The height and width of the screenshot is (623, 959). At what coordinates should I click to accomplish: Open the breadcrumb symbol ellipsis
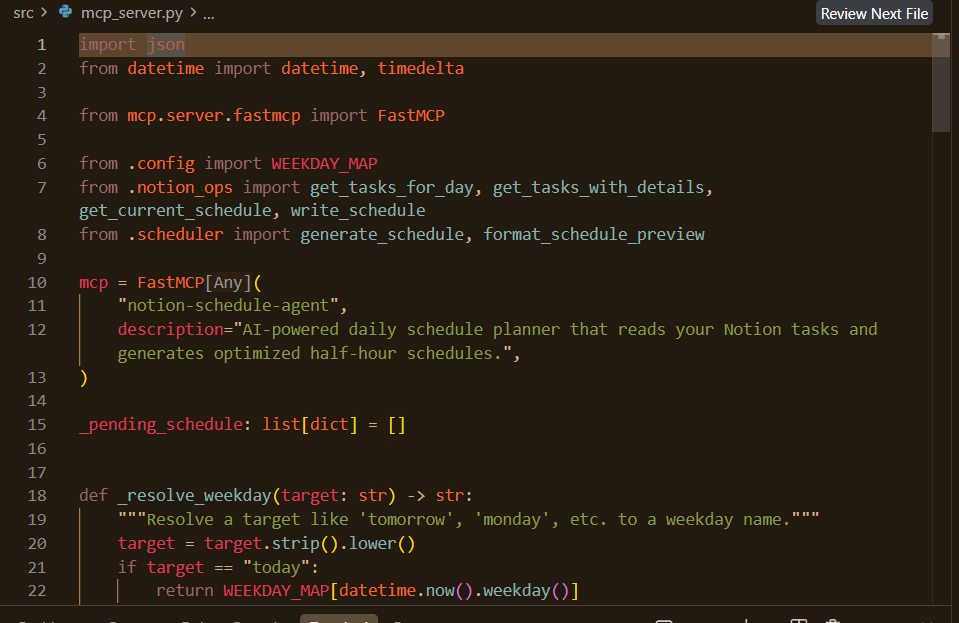tap(209, 13)
